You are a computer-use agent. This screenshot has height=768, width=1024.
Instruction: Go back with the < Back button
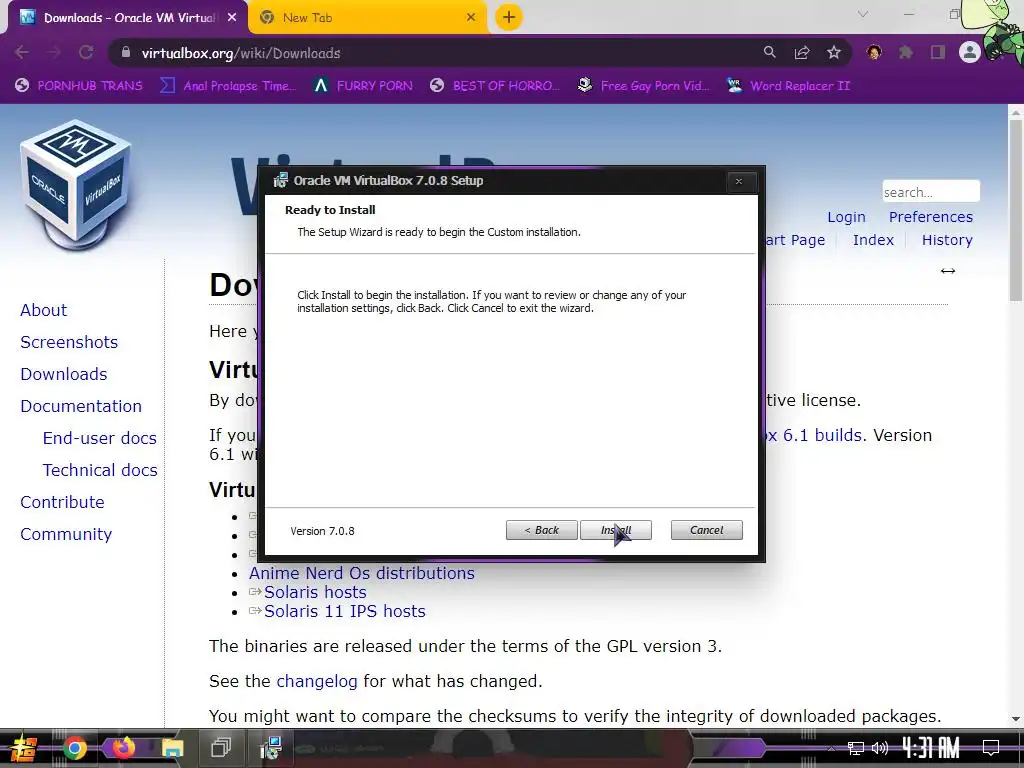tap(541, 530)
